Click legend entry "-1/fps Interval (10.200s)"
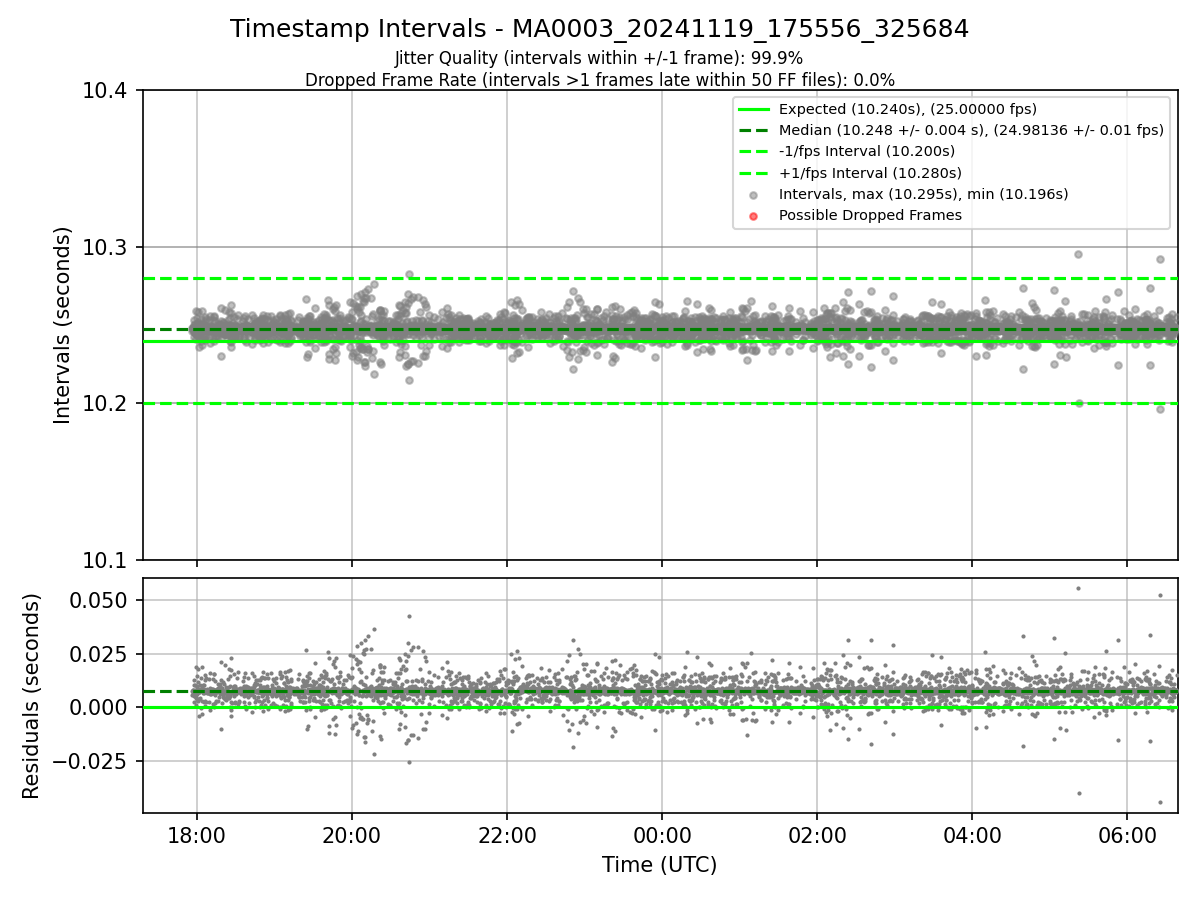The width and height of the screenshot is (1200, 900). pos(867,151)
